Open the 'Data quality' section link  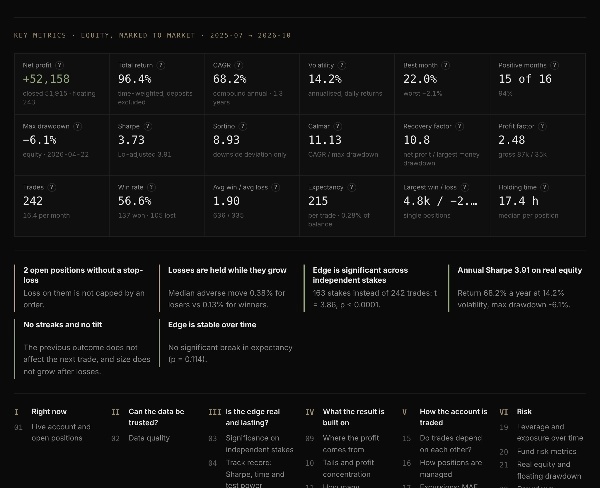click(x=149, y=438)
